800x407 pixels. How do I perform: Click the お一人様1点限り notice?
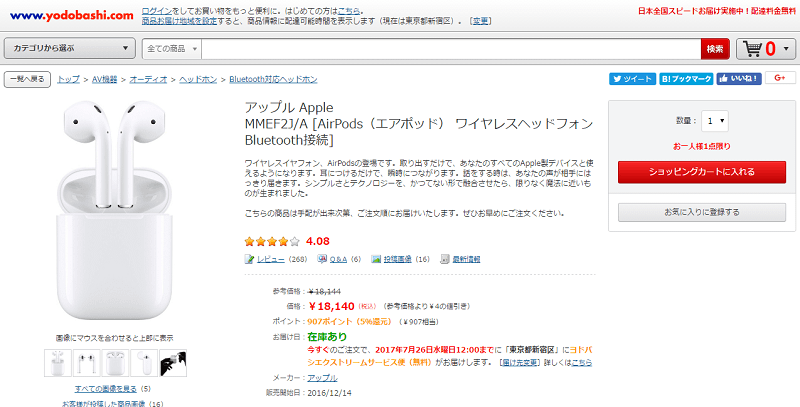[702, 146]
